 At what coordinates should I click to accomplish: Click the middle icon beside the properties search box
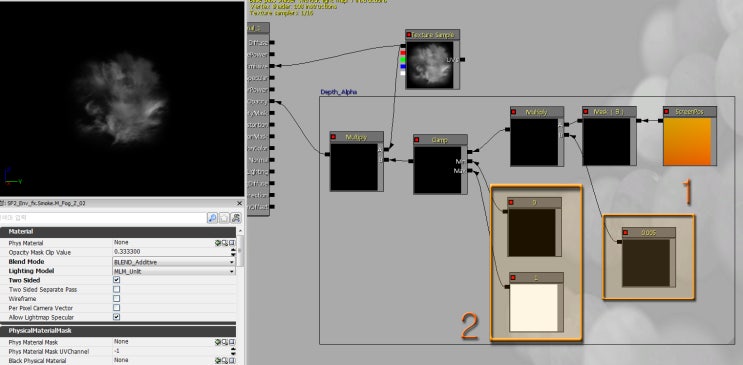[x=224, y=218]
